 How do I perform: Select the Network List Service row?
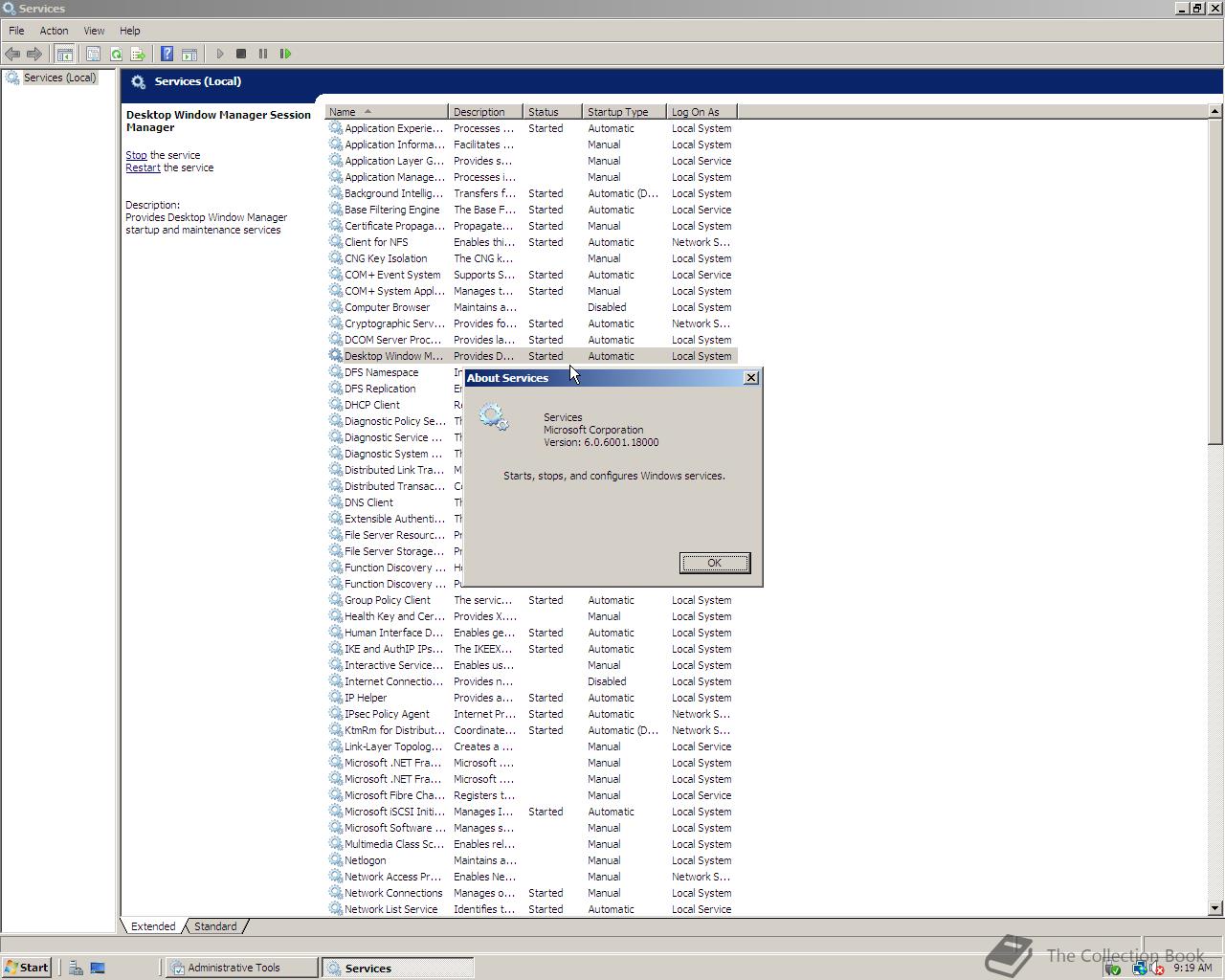531,909
